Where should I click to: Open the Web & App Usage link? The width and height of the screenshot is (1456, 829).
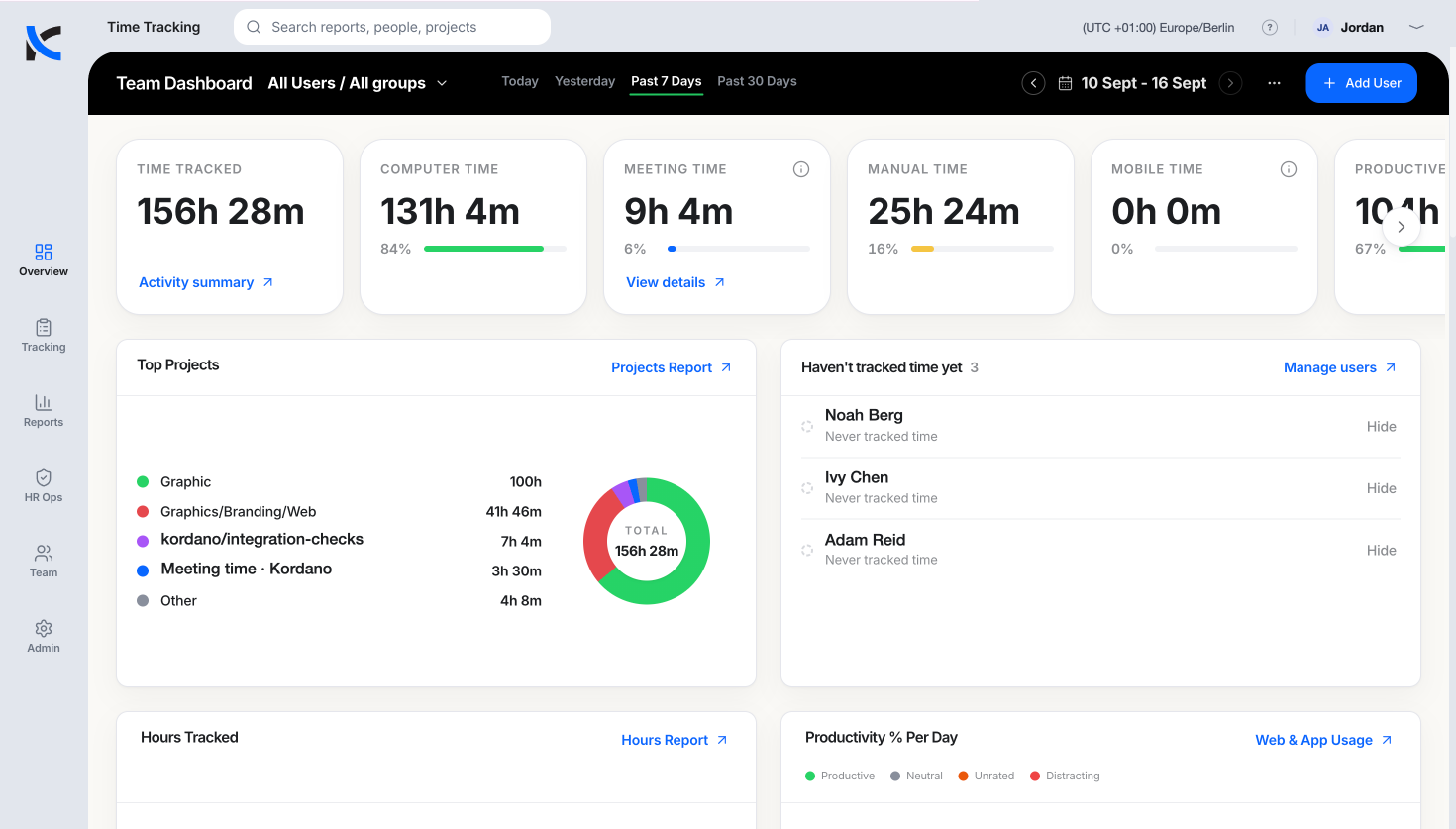(1323, 740)
